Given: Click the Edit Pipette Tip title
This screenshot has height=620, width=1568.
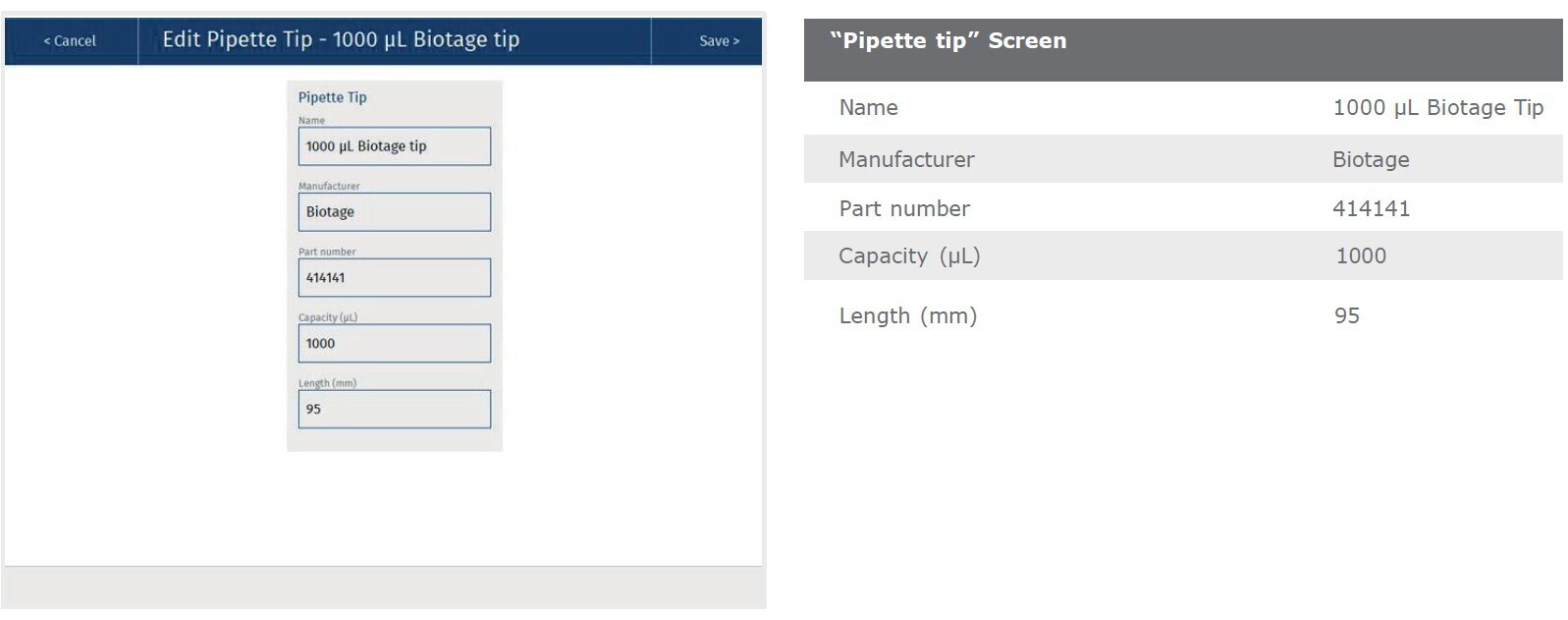Looking at the screenshot, I should 341,40.
